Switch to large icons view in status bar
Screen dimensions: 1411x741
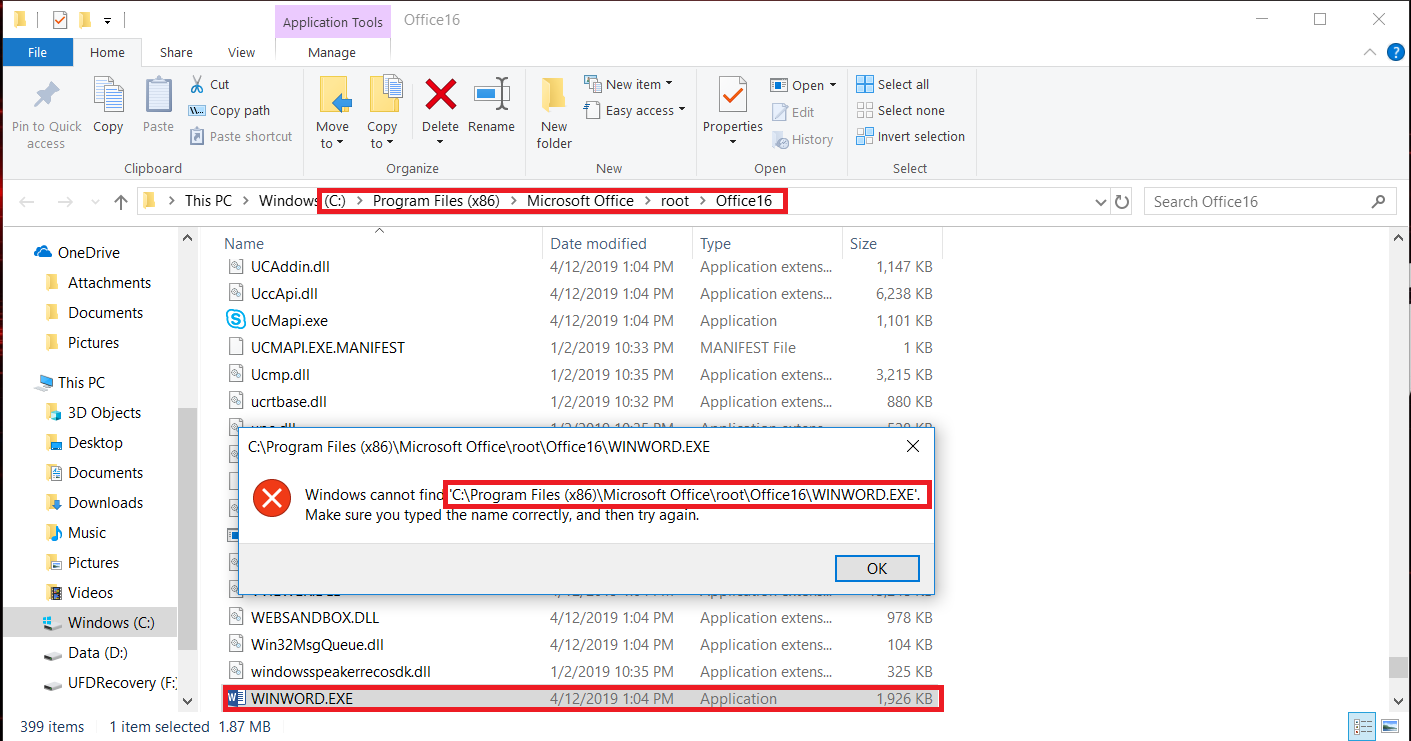point(1390,727)
